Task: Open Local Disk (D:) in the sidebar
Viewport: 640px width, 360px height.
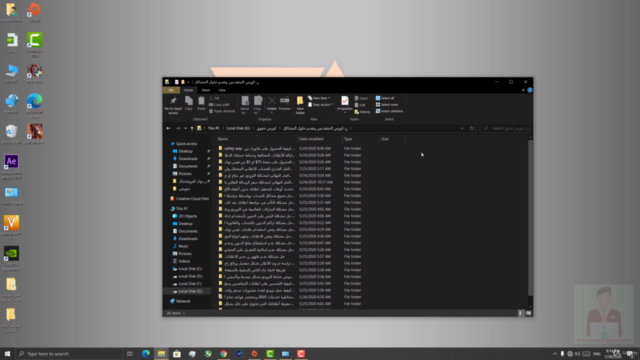Action: click(x=190, y=276)
